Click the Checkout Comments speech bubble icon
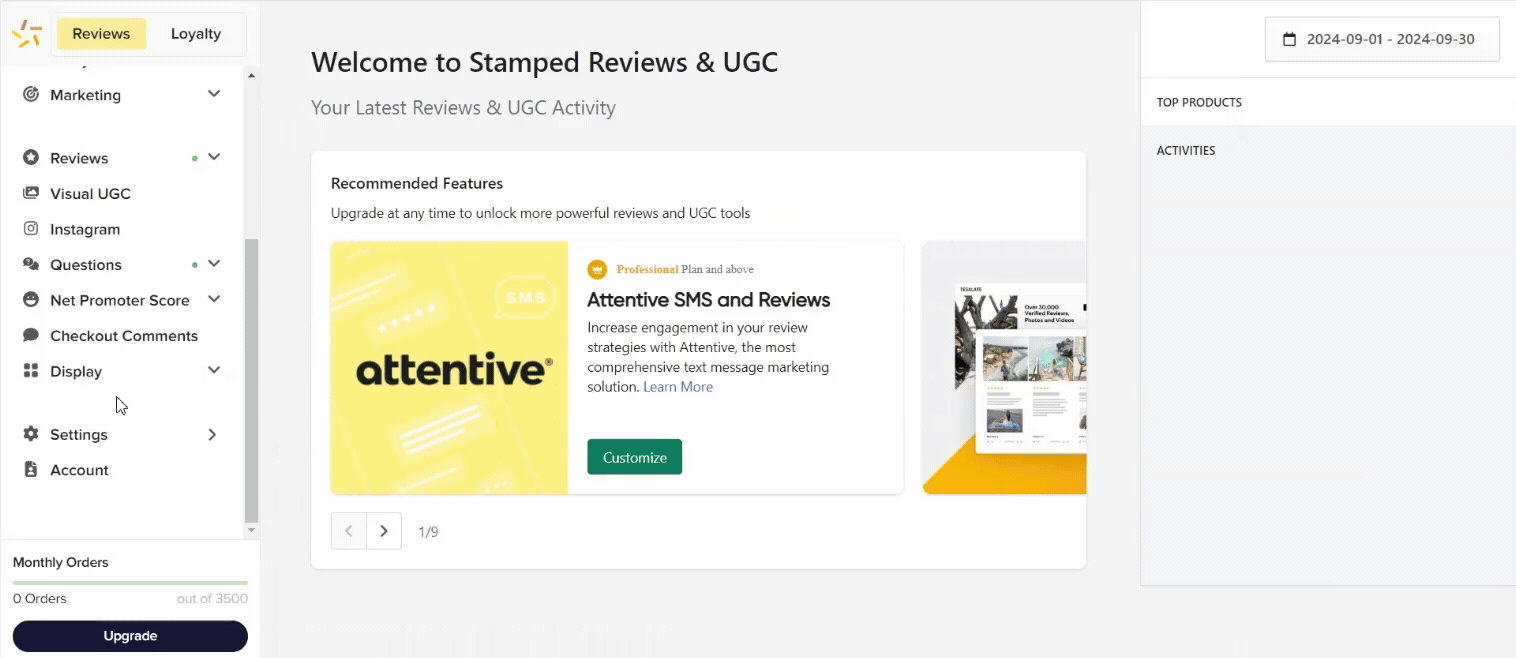Viewport: 1516px width, 658px height. [x=31, y=335]
